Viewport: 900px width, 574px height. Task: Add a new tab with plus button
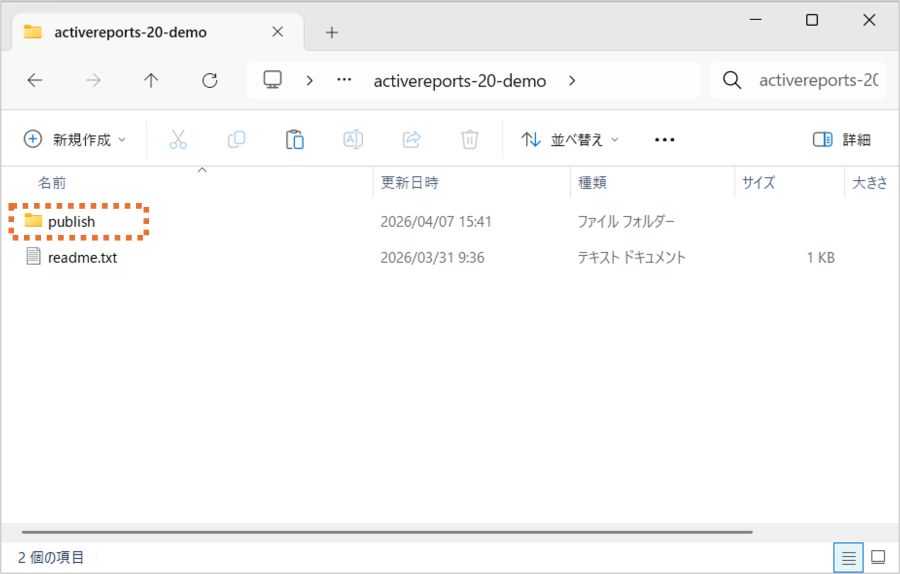pyautogui.click(x=332, y=32)
